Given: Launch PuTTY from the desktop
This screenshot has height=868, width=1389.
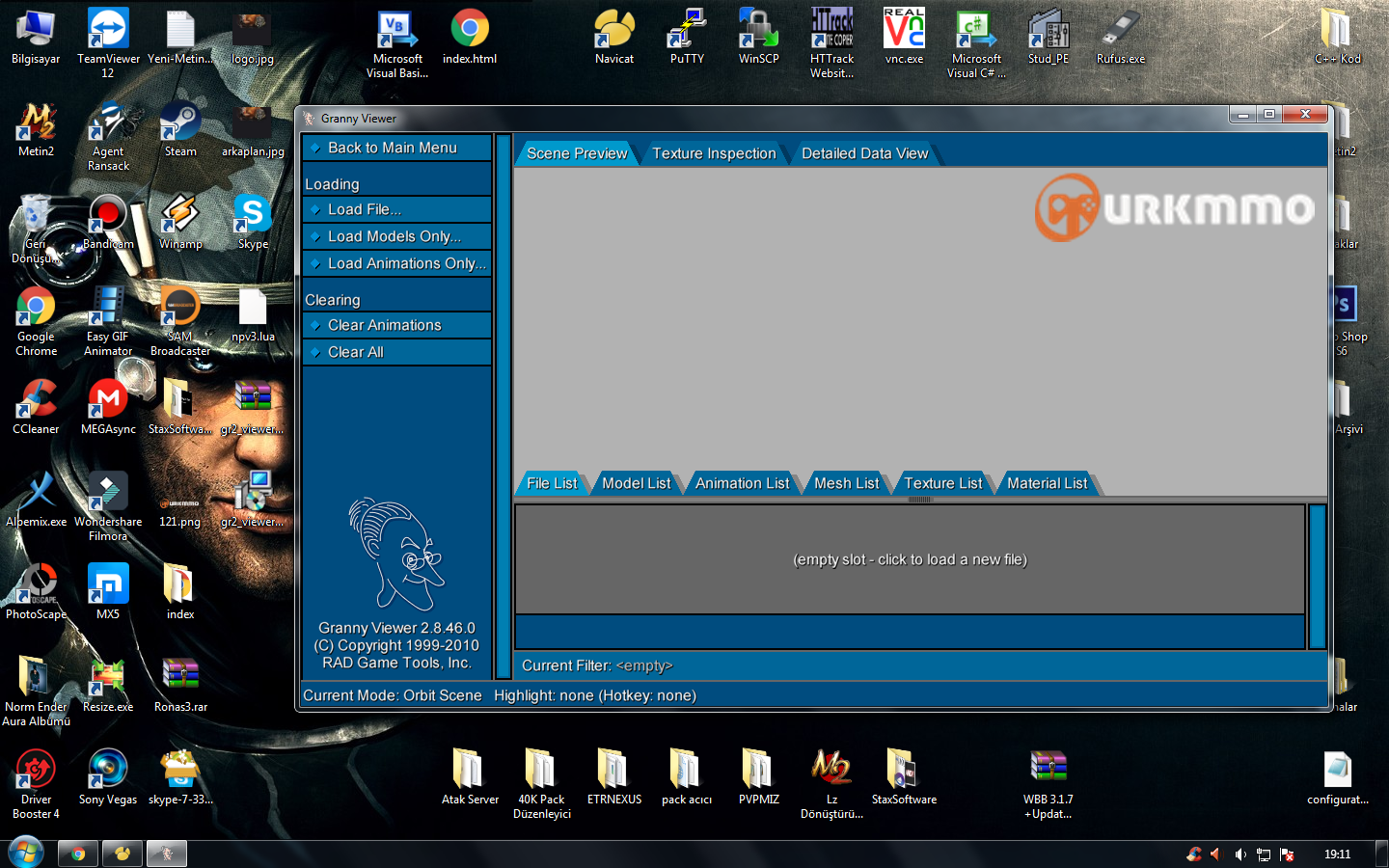Looking at the screenshot, I should pos(687,38).
